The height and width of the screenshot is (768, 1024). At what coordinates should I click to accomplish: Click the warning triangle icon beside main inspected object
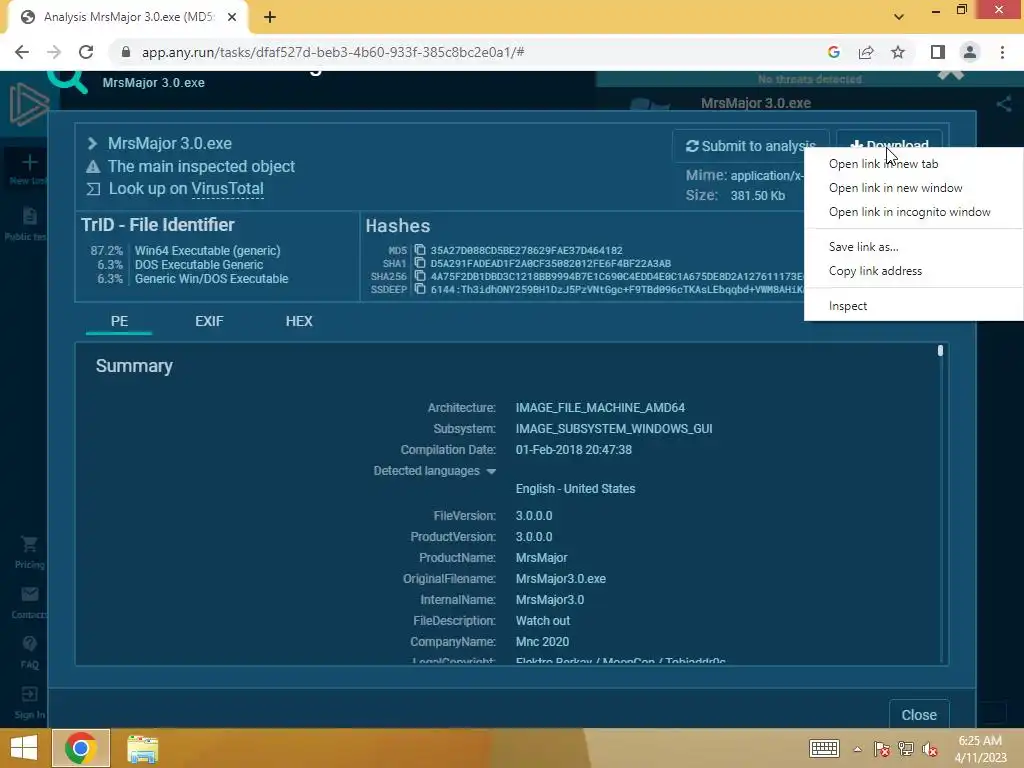93,167
